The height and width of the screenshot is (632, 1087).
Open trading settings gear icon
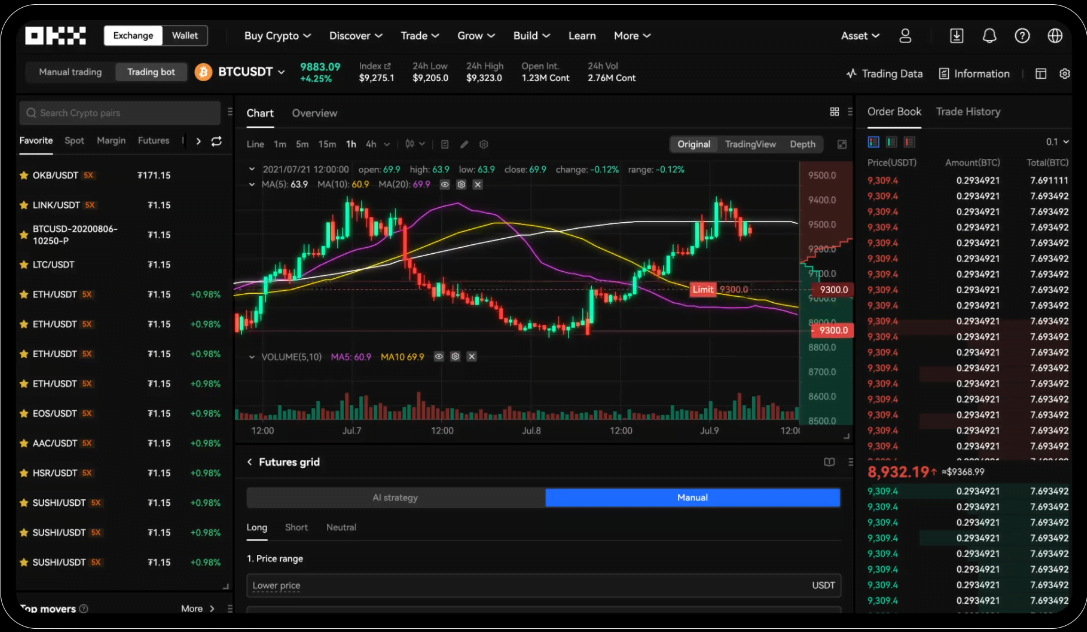click(1065, 73)
